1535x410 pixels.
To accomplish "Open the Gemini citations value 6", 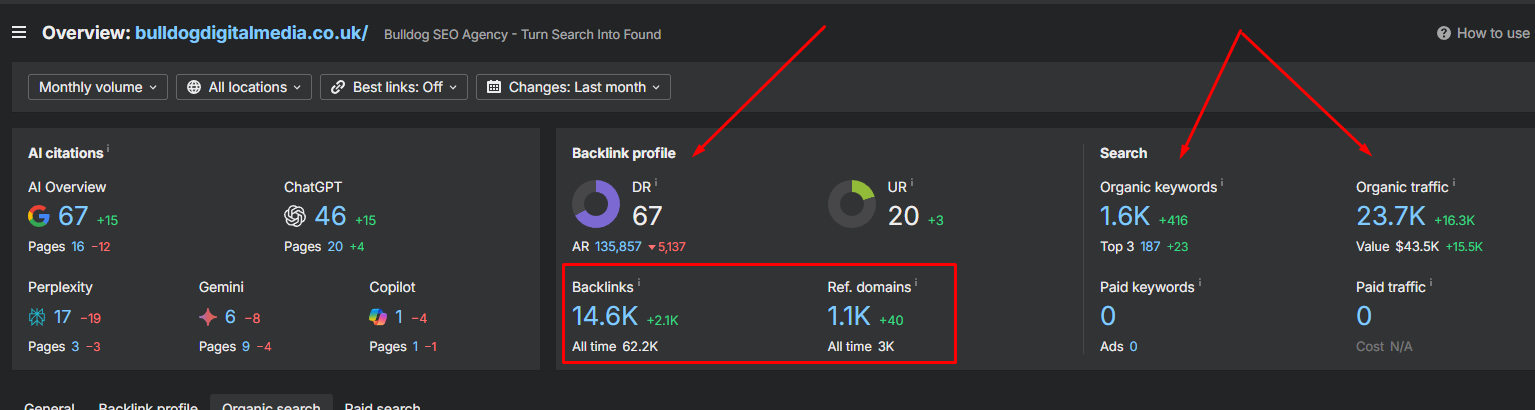I will (230, 317).
